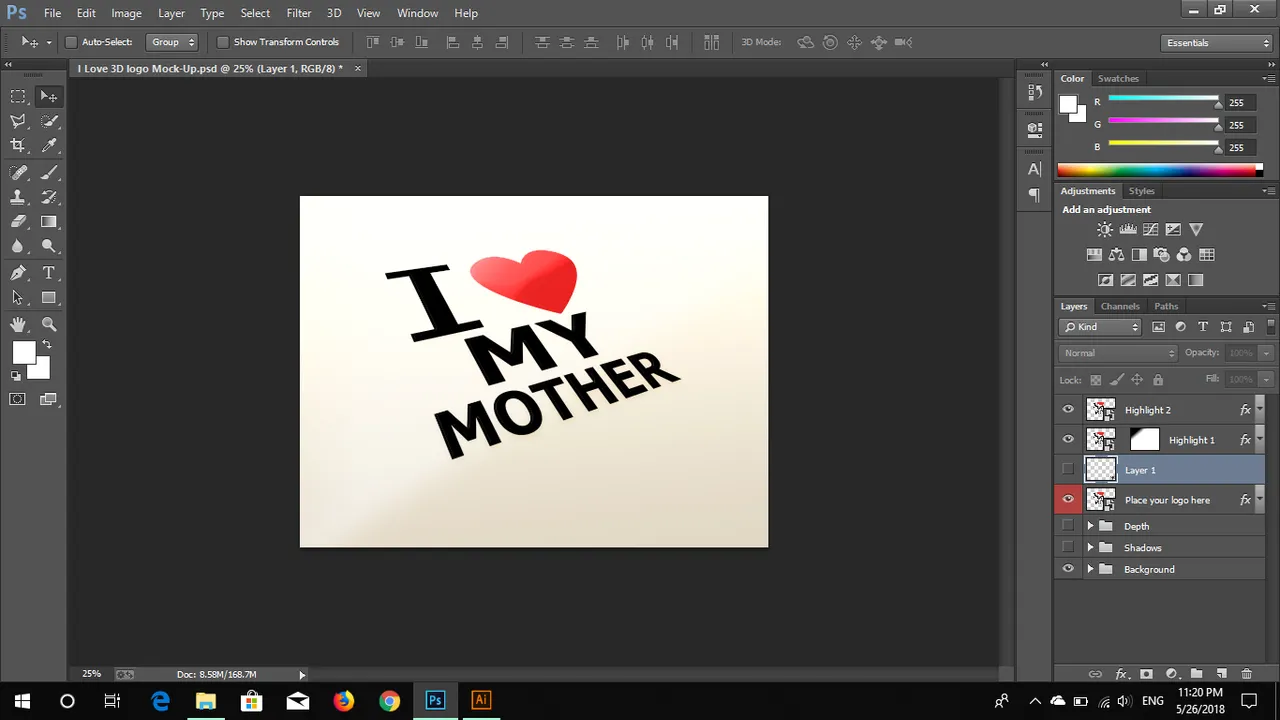Open the File menu
Viewport: 1280px width, 720px height.
[x=52, y=13]
